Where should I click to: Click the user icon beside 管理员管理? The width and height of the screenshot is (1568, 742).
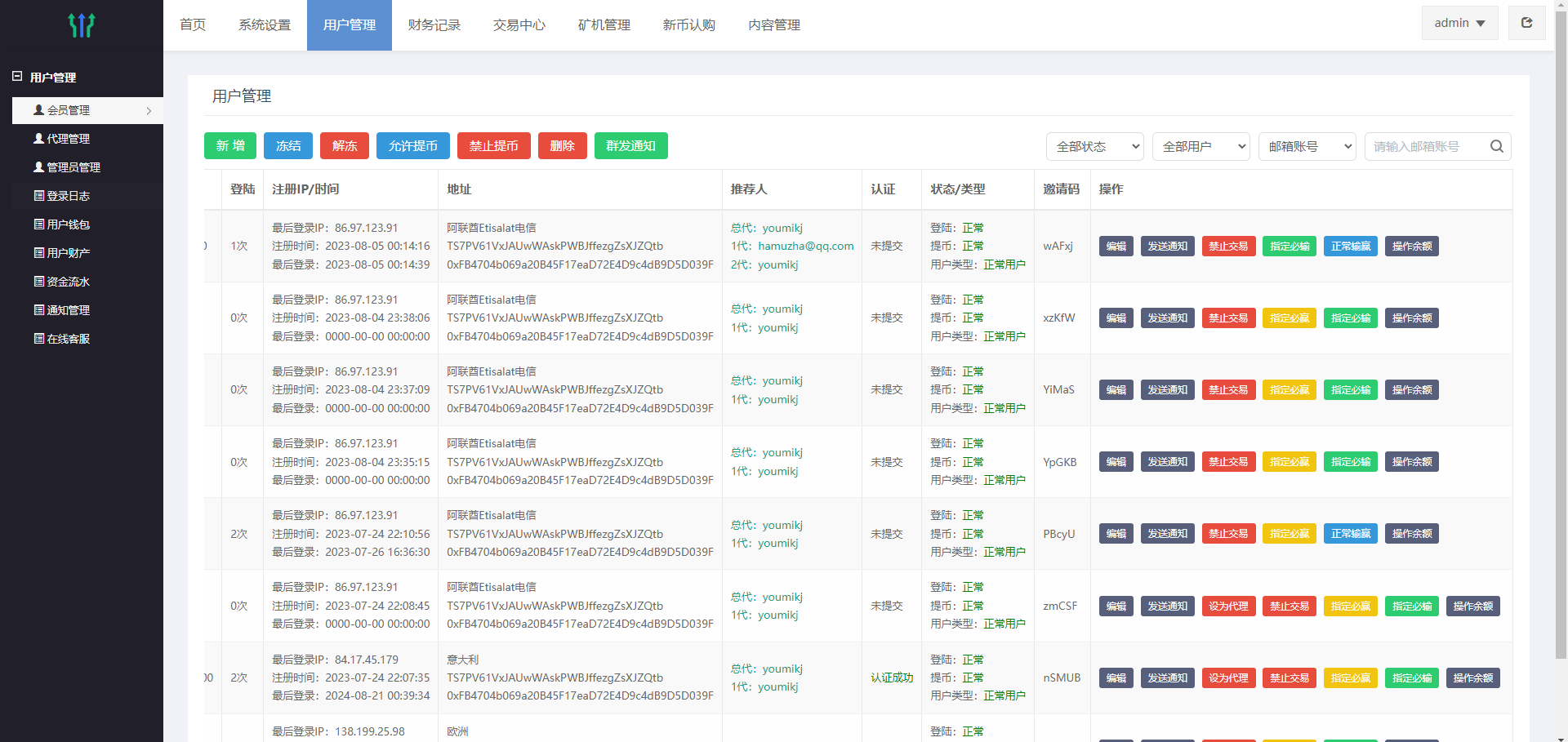(38, 167)
